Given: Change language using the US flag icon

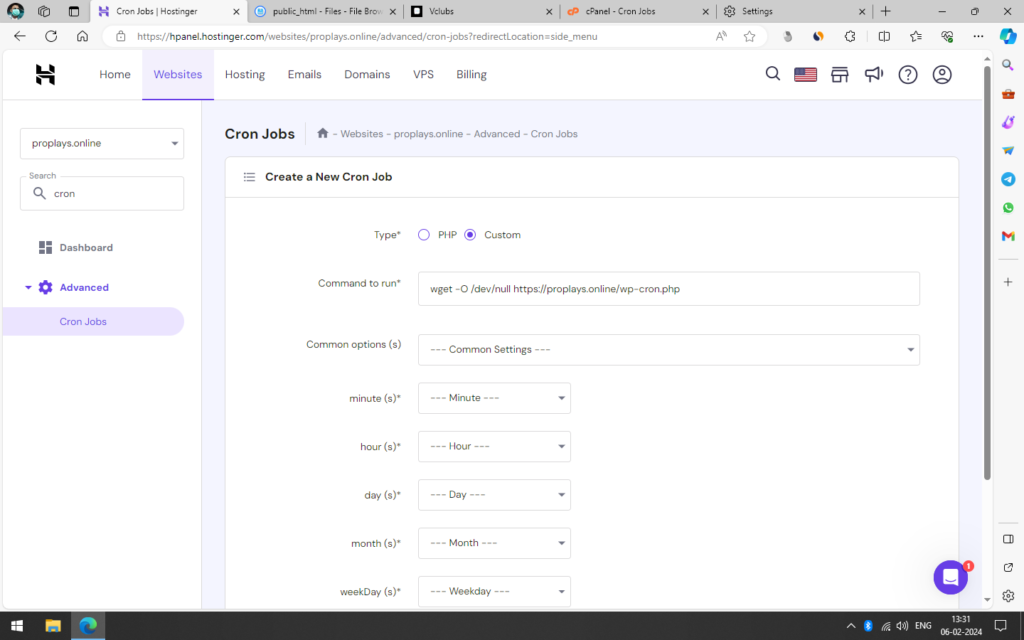Looking at the screenshot, I should pyautogui.click(x=805, y=75).
